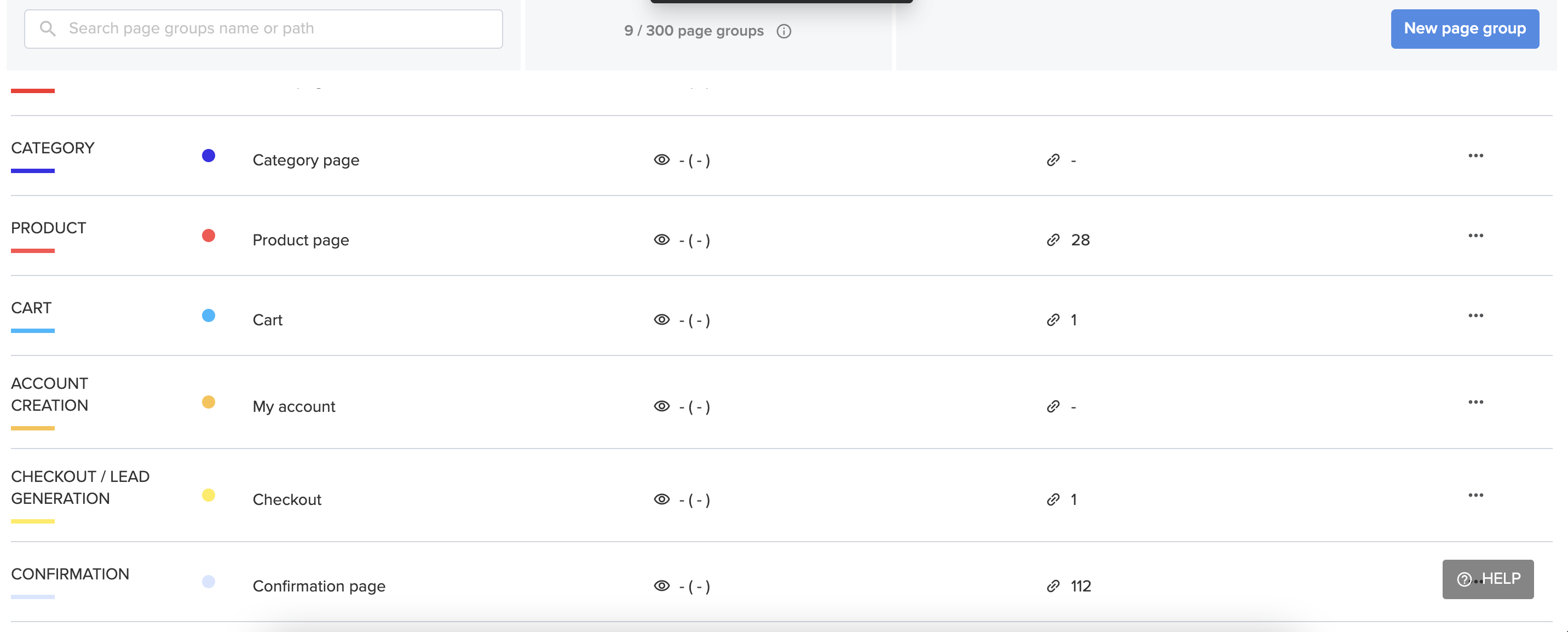Image resolution: width=1568 pixels, height=632 pixels.
Task: Open the three-dot menu for Cart
Action: (1475, 315)
